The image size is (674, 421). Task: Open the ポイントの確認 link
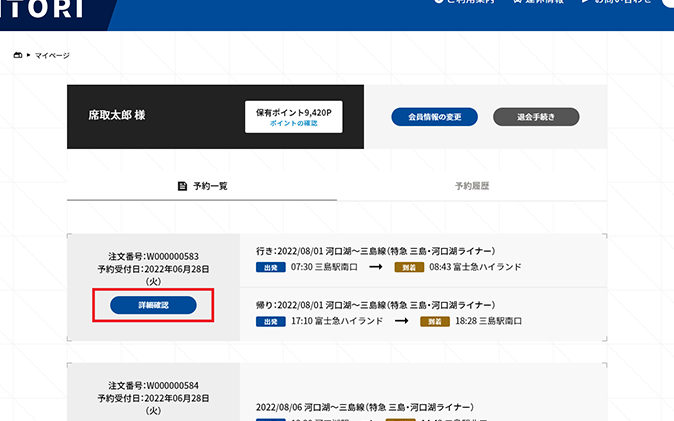pyautogui.click(x=294, y=123)
